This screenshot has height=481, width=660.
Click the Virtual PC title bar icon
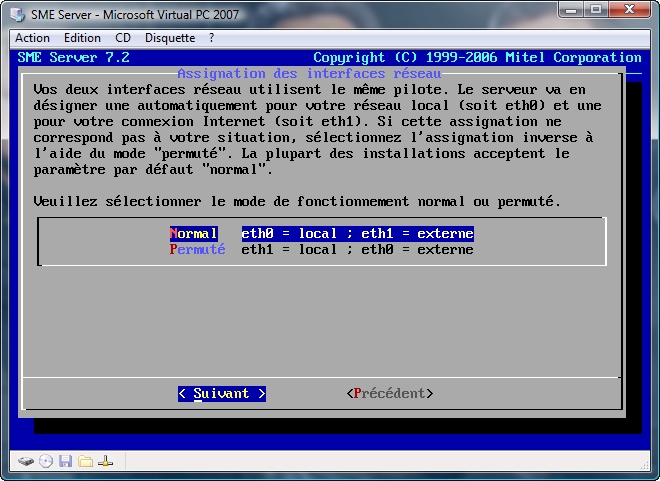pos(18,15)
